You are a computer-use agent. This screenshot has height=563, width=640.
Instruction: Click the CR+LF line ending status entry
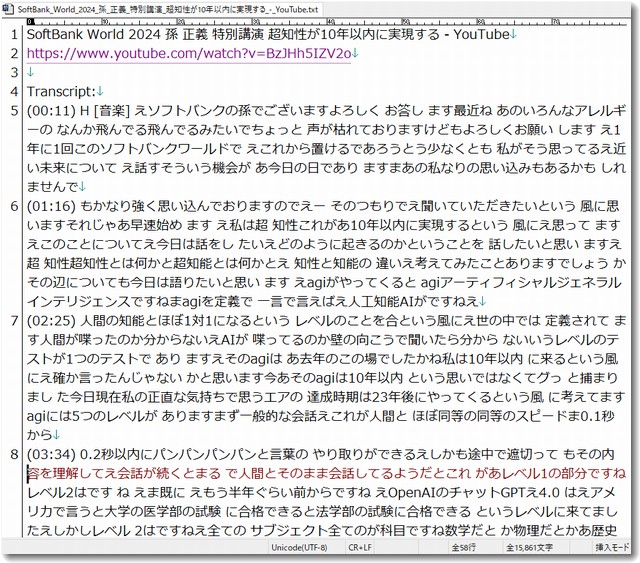360,547
